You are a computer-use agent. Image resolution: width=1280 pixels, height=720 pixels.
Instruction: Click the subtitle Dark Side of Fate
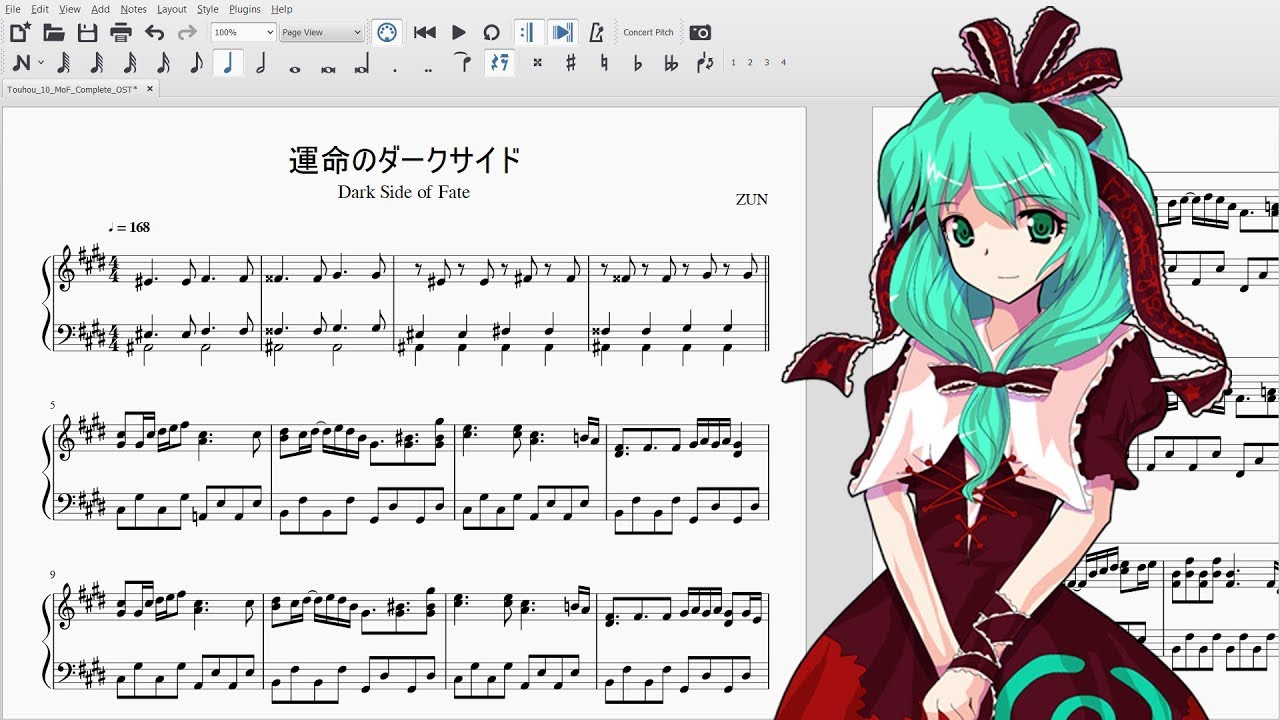point(404,192)
